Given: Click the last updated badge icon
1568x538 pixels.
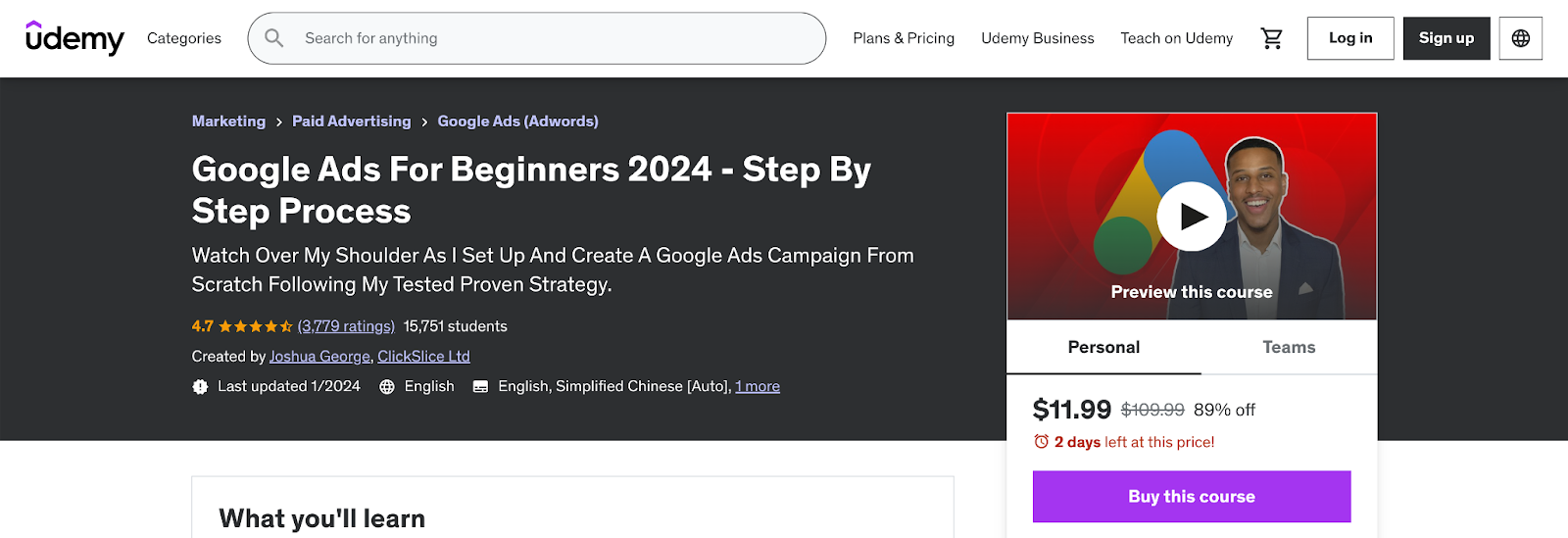Looking at the screenshot, I should point(200,387).
